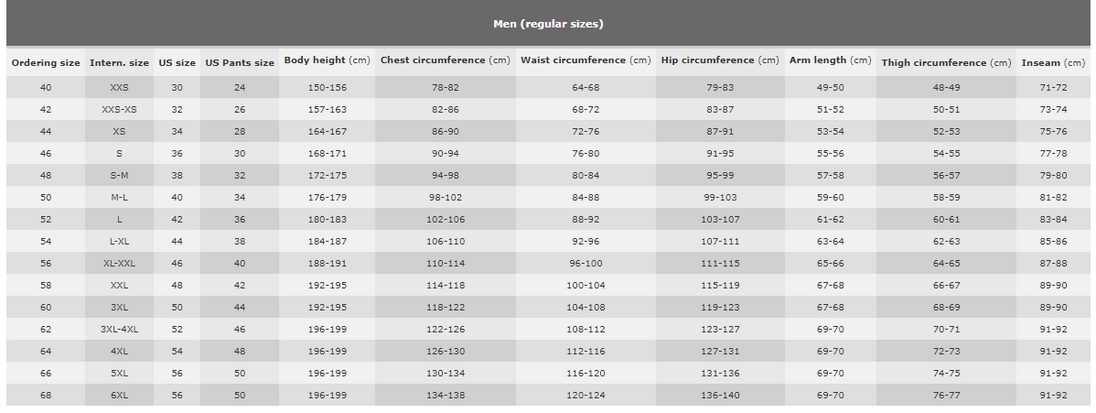
Task: Click the Intern. size column header
Action: (120, 63)
